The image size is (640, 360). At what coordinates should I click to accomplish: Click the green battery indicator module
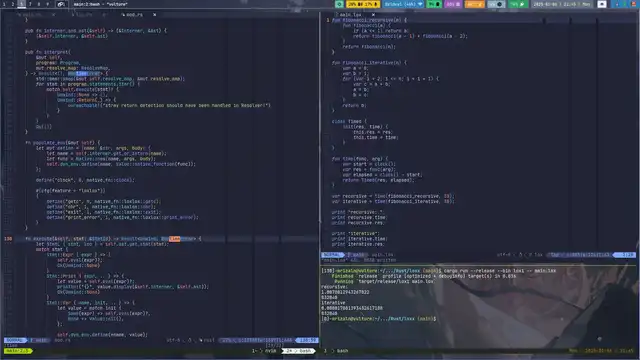point(434,4)
